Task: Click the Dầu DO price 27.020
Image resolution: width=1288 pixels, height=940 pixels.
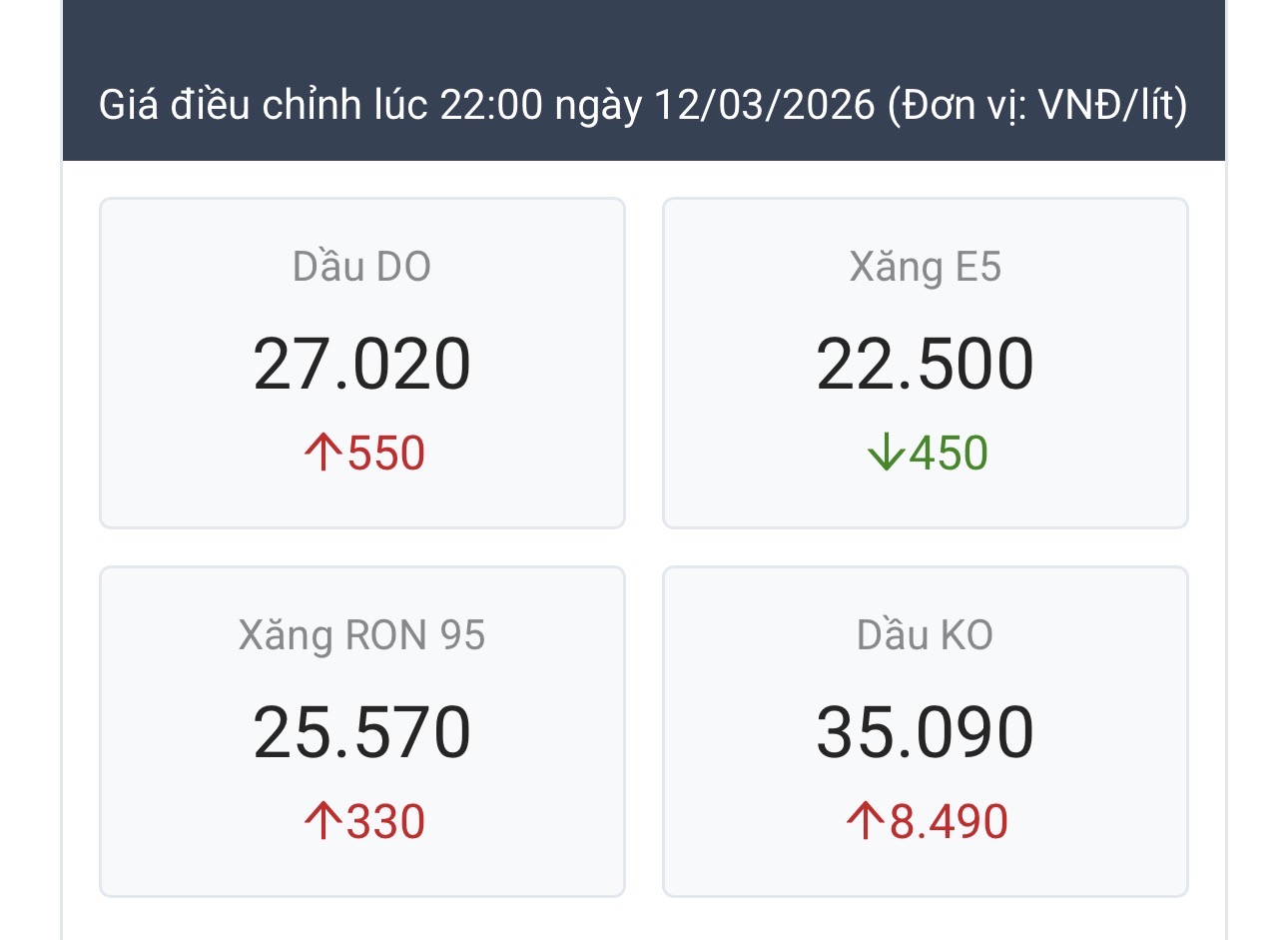Action: 361,364
